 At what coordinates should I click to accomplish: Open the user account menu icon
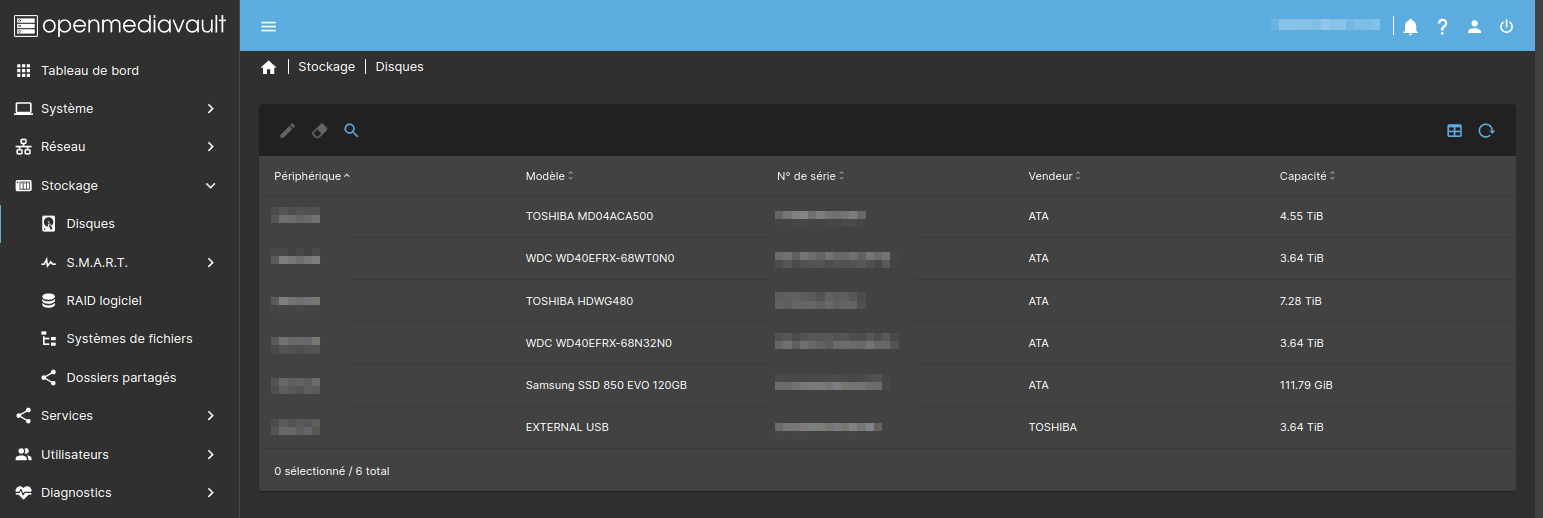1474,27
